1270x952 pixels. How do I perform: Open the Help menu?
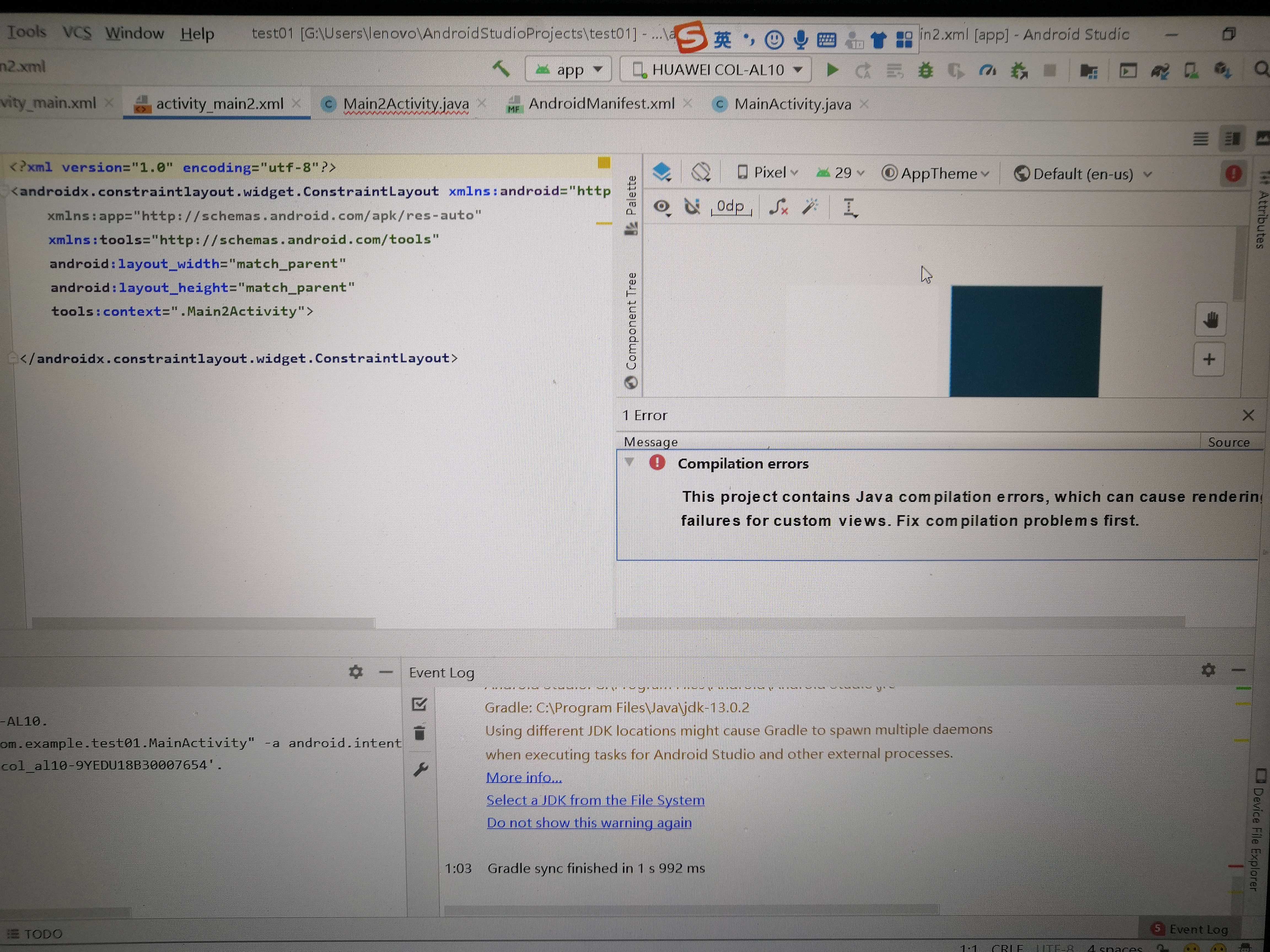point(197,34)
